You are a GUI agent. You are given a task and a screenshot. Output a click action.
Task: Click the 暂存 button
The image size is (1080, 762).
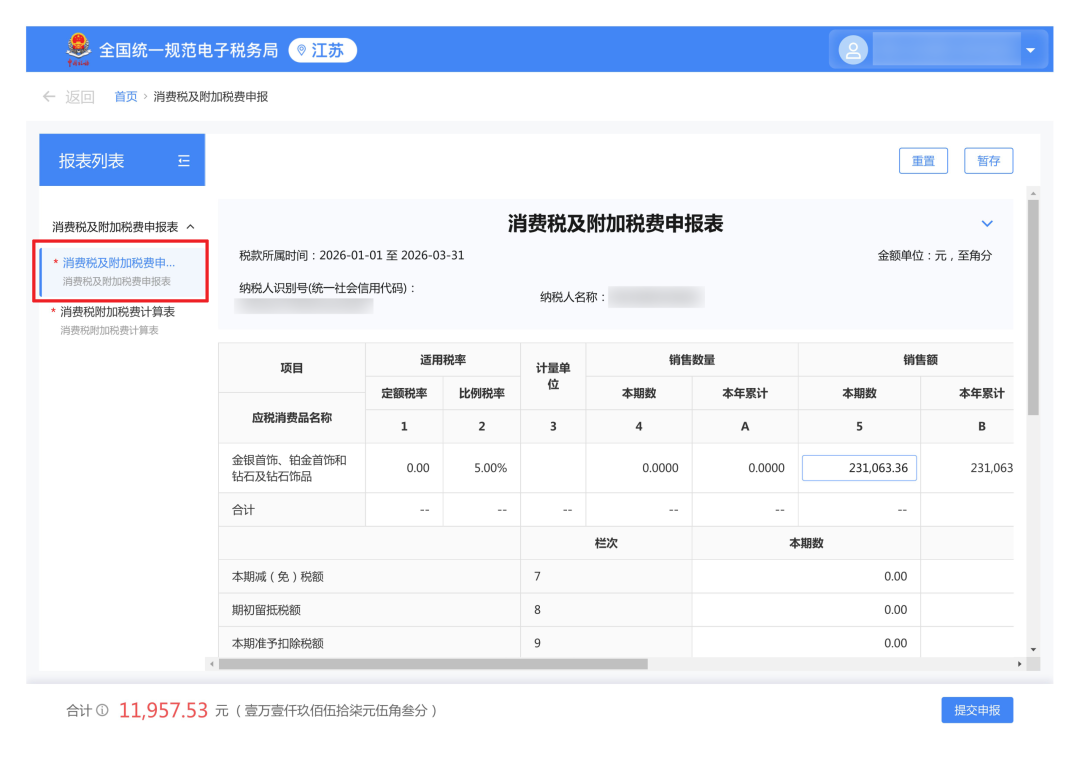[x=988, y=161]
